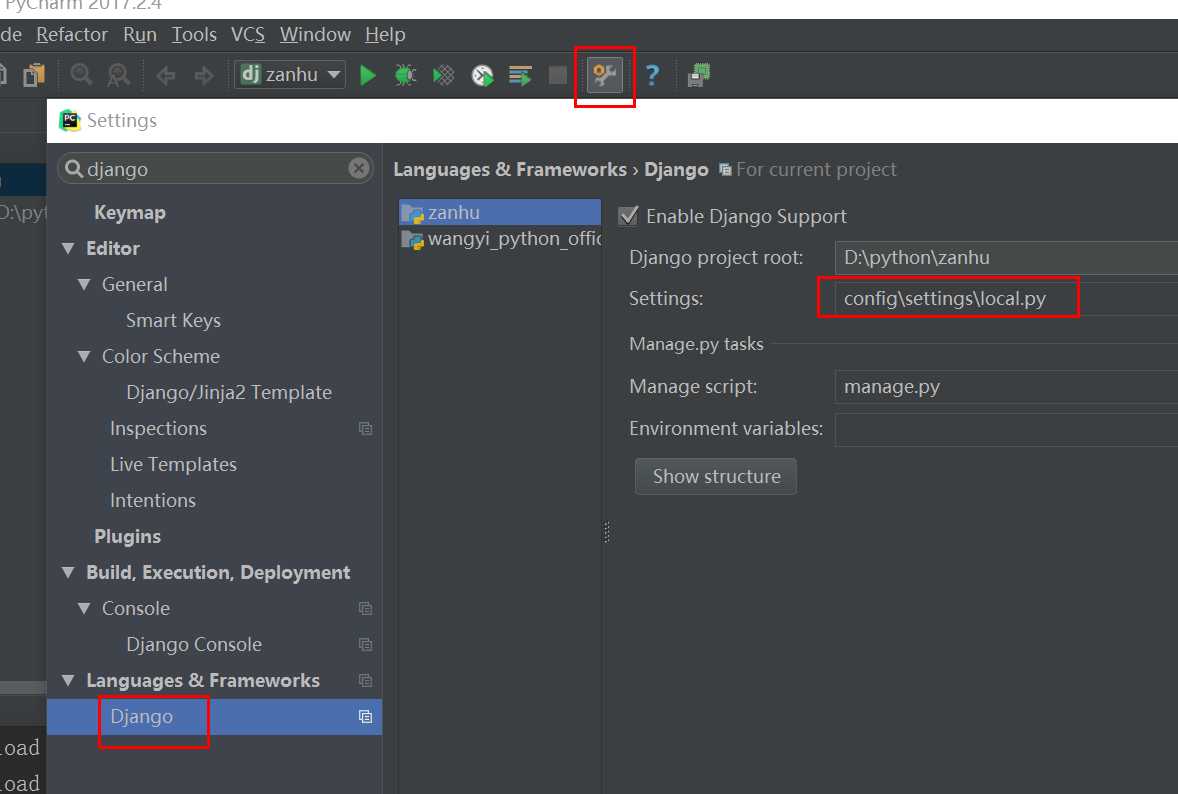Click the Settings path field
Screen dimensions: 1178x794
tap(1006, 299)
